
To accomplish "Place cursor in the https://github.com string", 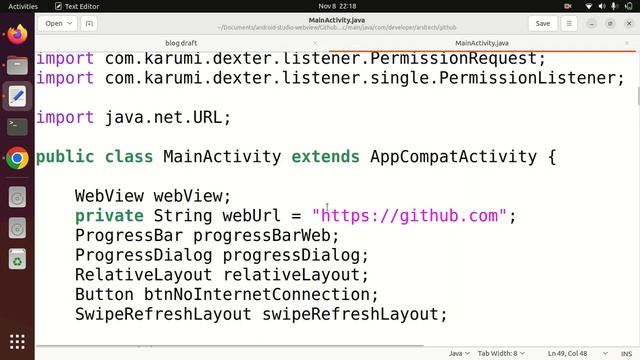I will [409, 216].
